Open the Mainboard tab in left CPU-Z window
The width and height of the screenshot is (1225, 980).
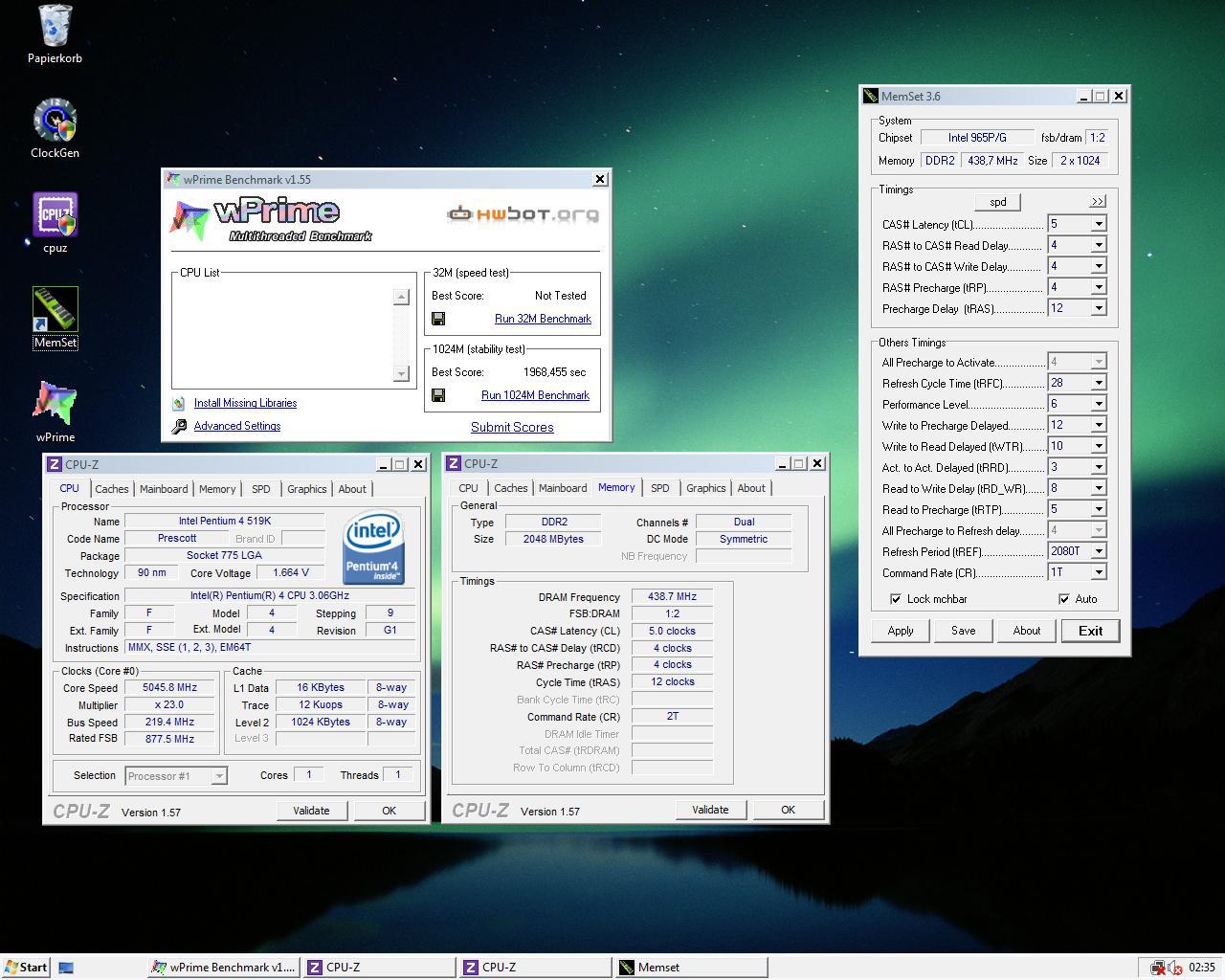coord(164,489)
